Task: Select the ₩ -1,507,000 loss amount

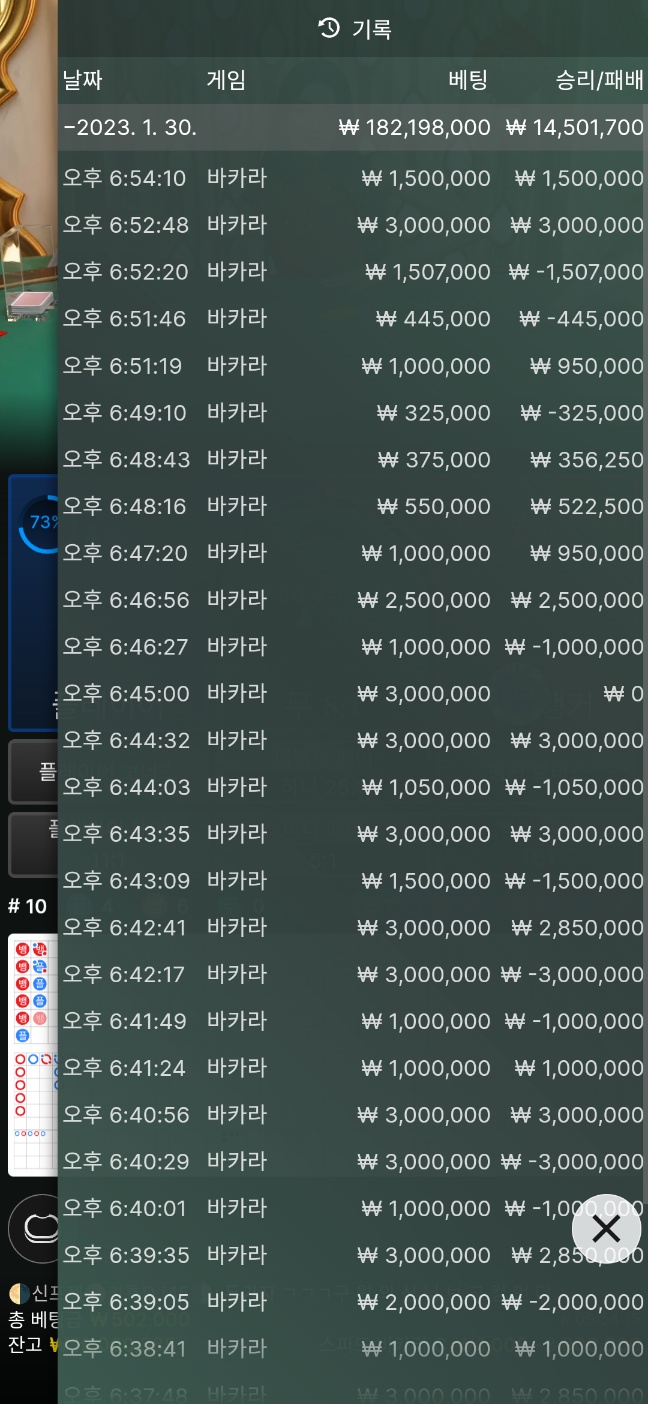Action: click(576, 272)
